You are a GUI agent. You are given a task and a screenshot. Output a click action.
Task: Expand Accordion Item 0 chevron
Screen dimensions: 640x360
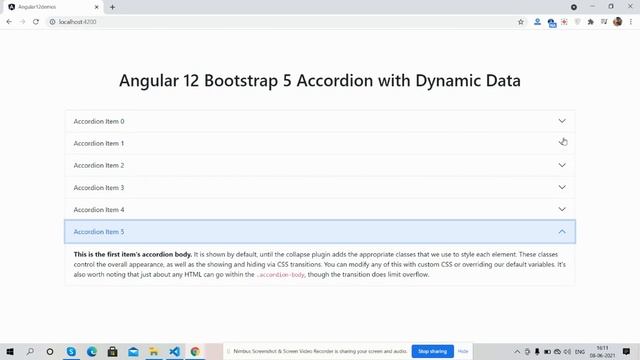pos(562,121)
